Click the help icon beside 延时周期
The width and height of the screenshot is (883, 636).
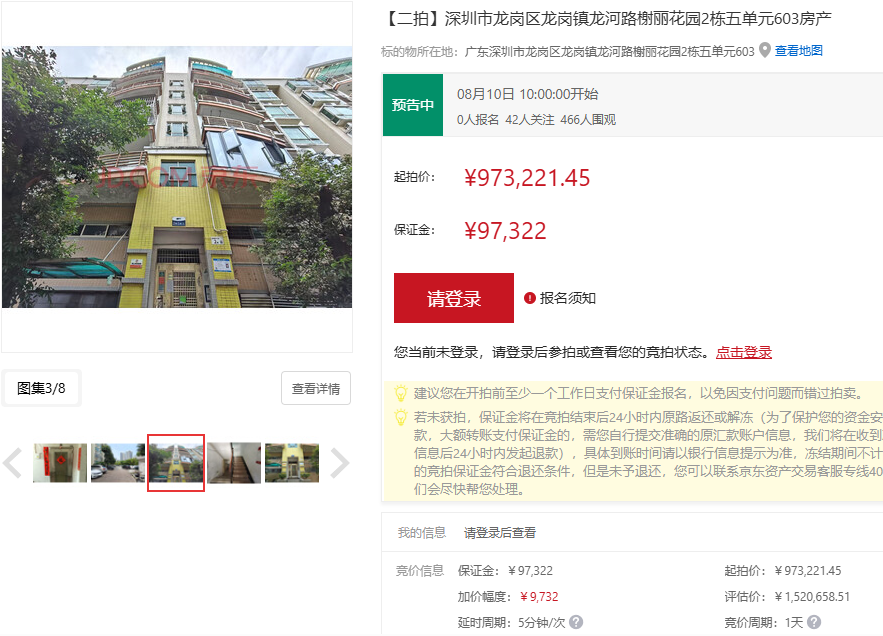pyautogui.click(x=576, y=622)
